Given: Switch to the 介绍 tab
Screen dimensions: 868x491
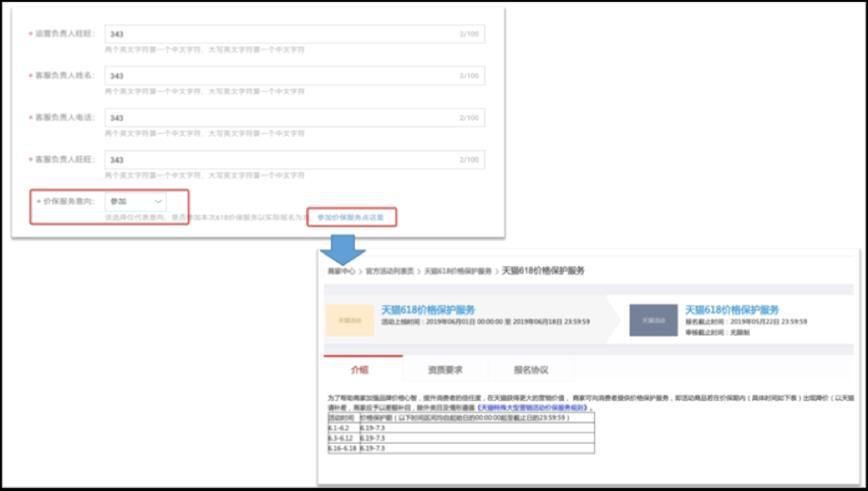Looking at the screenshot, I should (360, 370).
